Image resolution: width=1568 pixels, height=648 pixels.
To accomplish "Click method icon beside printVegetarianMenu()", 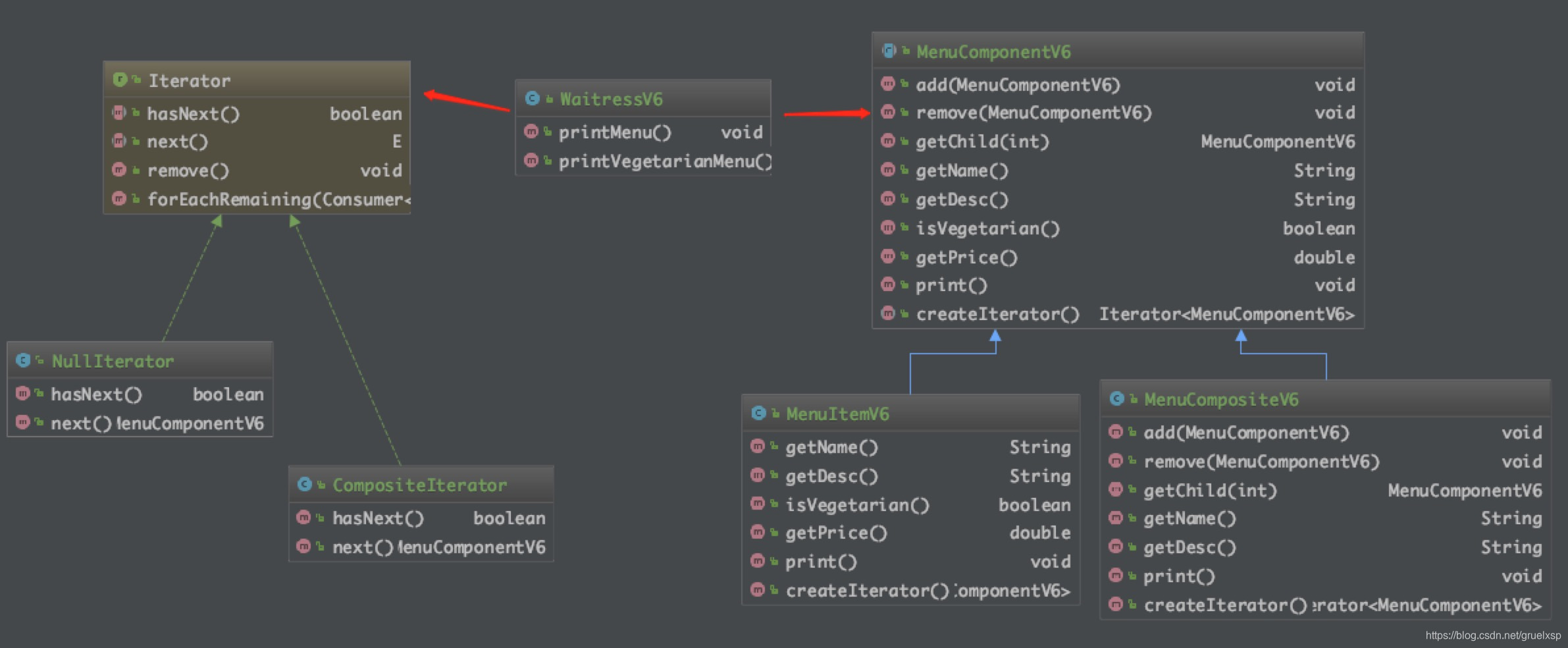I will coord(531,160).
